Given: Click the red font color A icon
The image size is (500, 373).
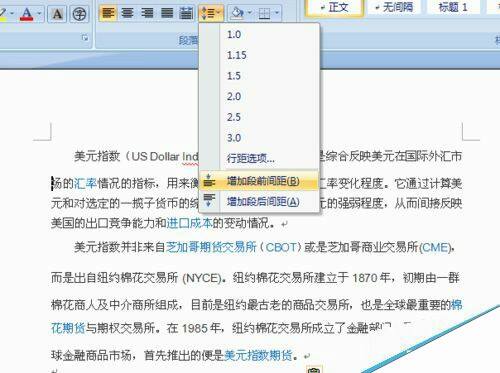Looking at the screenshot, I should point(27,14).
